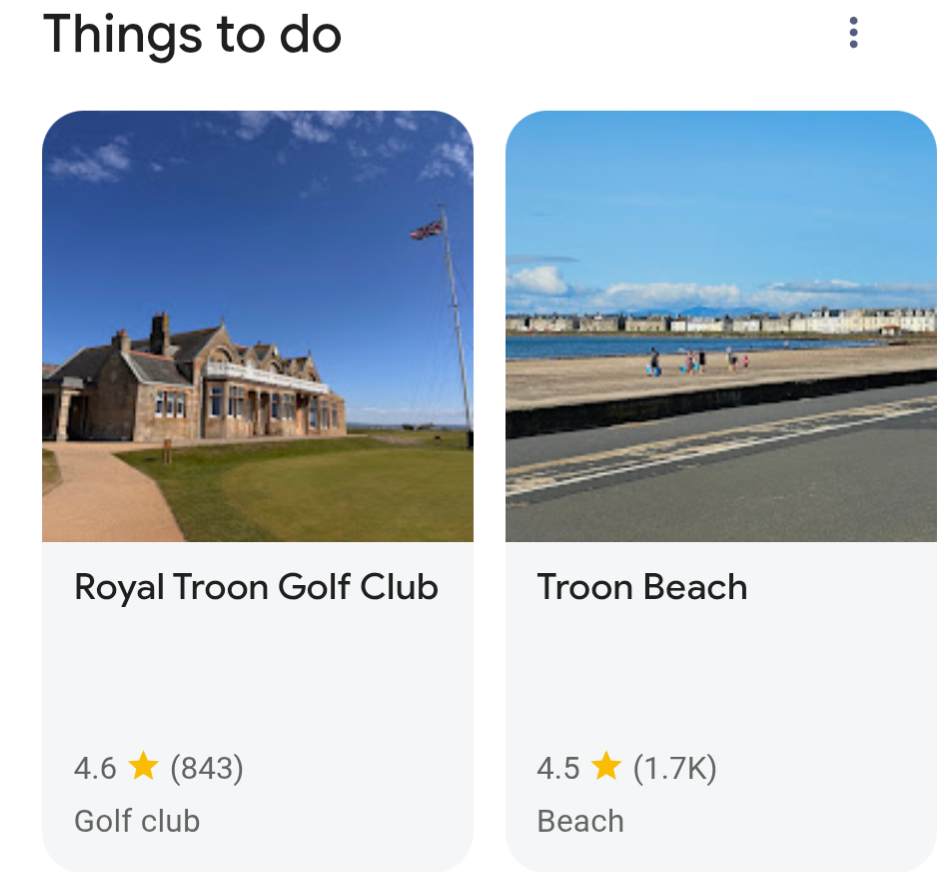View the (1.7K) reviews count

tap(675, 768)
